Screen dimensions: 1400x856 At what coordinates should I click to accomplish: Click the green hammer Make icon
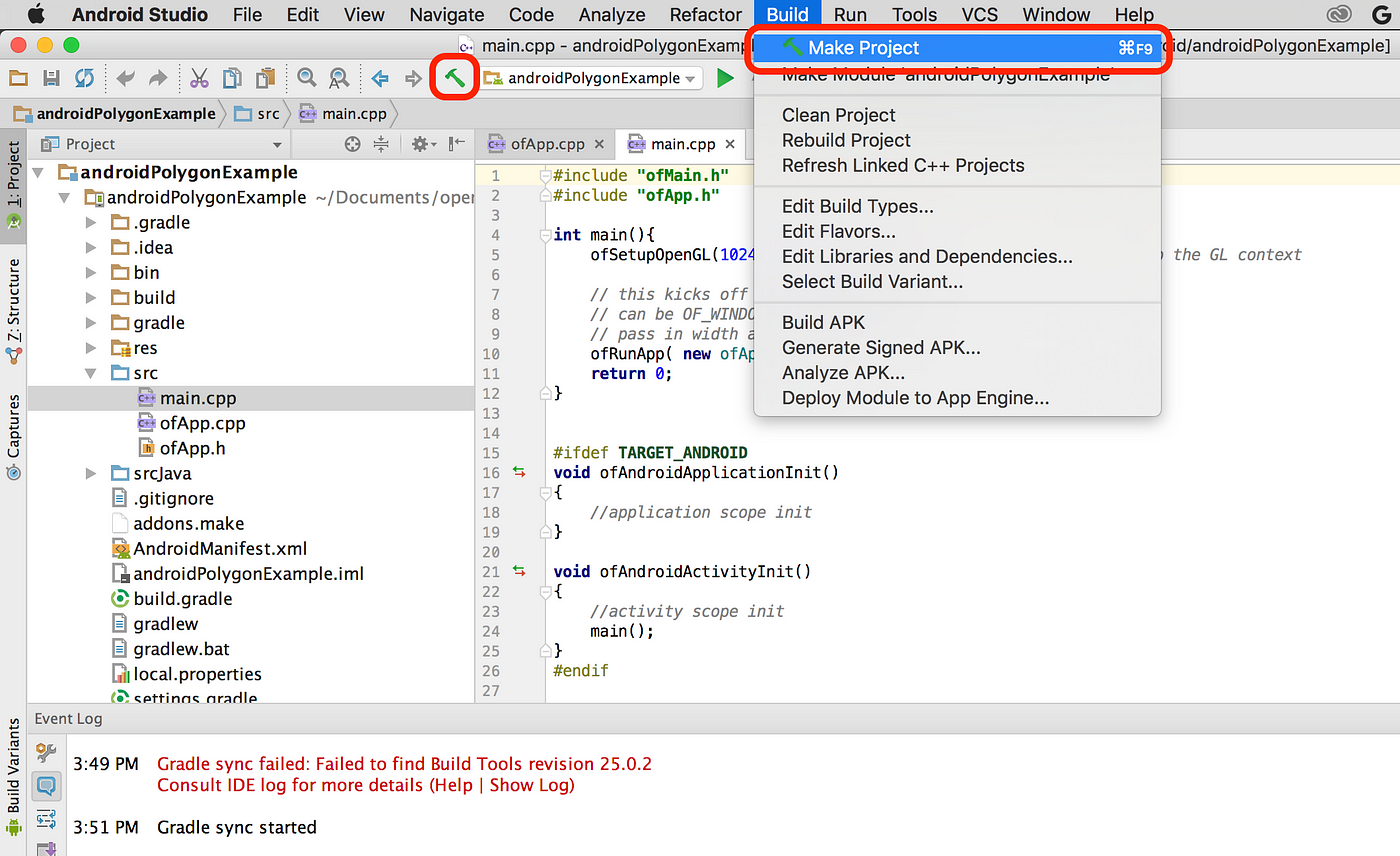pos(454,78)
